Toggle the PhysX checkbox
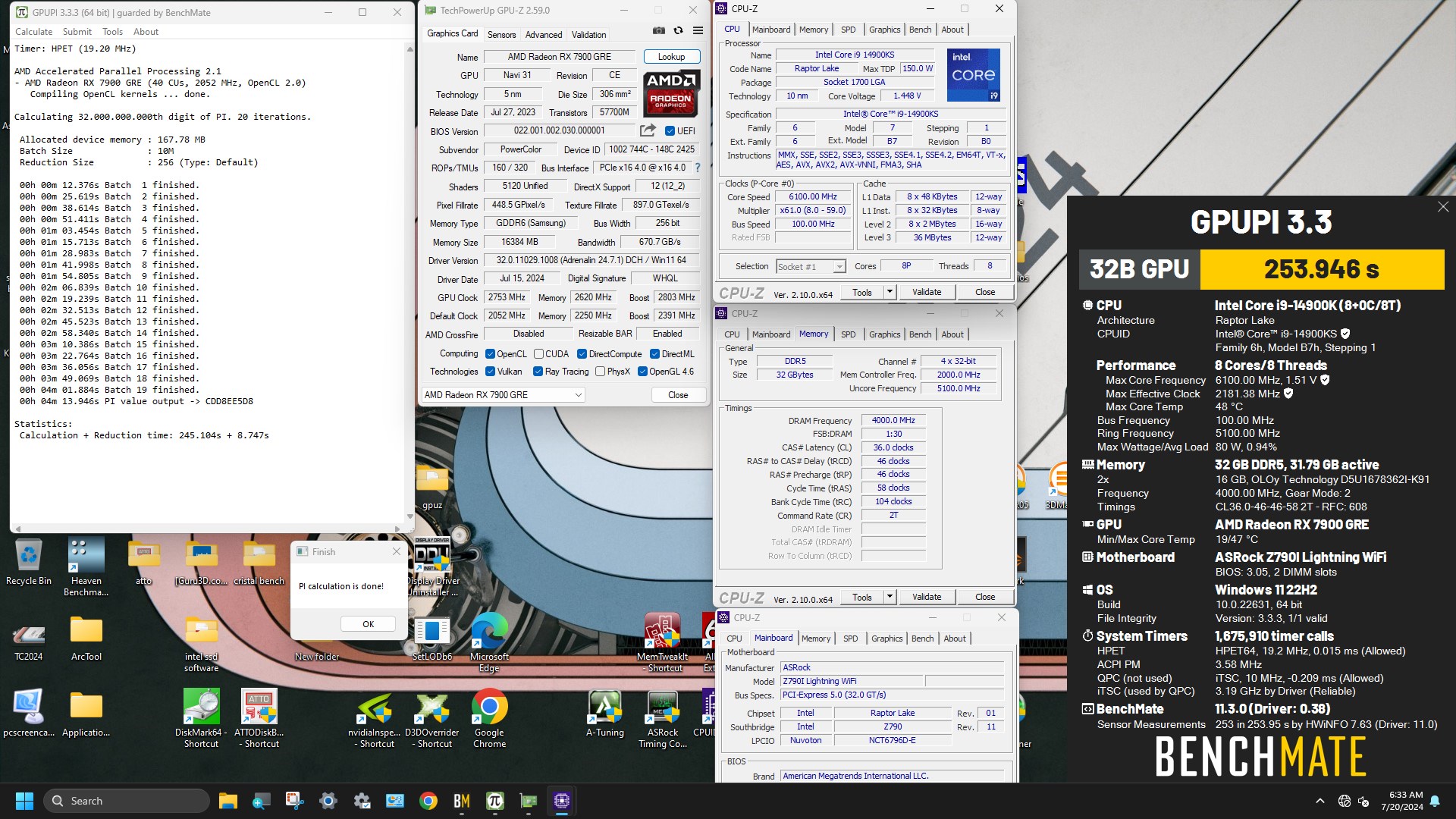This screenshot has width=1456, height=819. coord(600,372)
